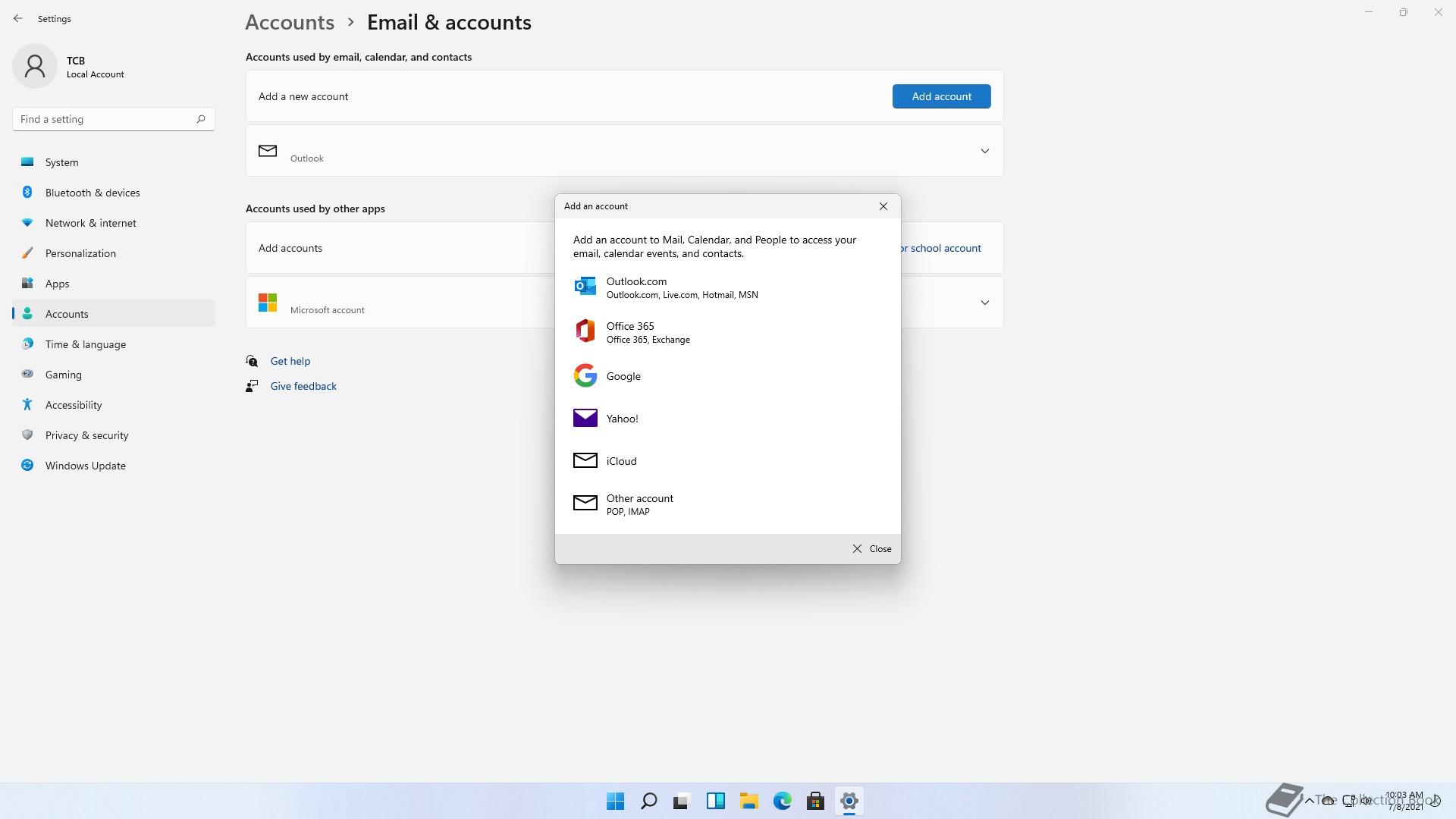Open Apps settings category
The height and width of the screenshot is (819, 1456).
click(x=114, y=284)
